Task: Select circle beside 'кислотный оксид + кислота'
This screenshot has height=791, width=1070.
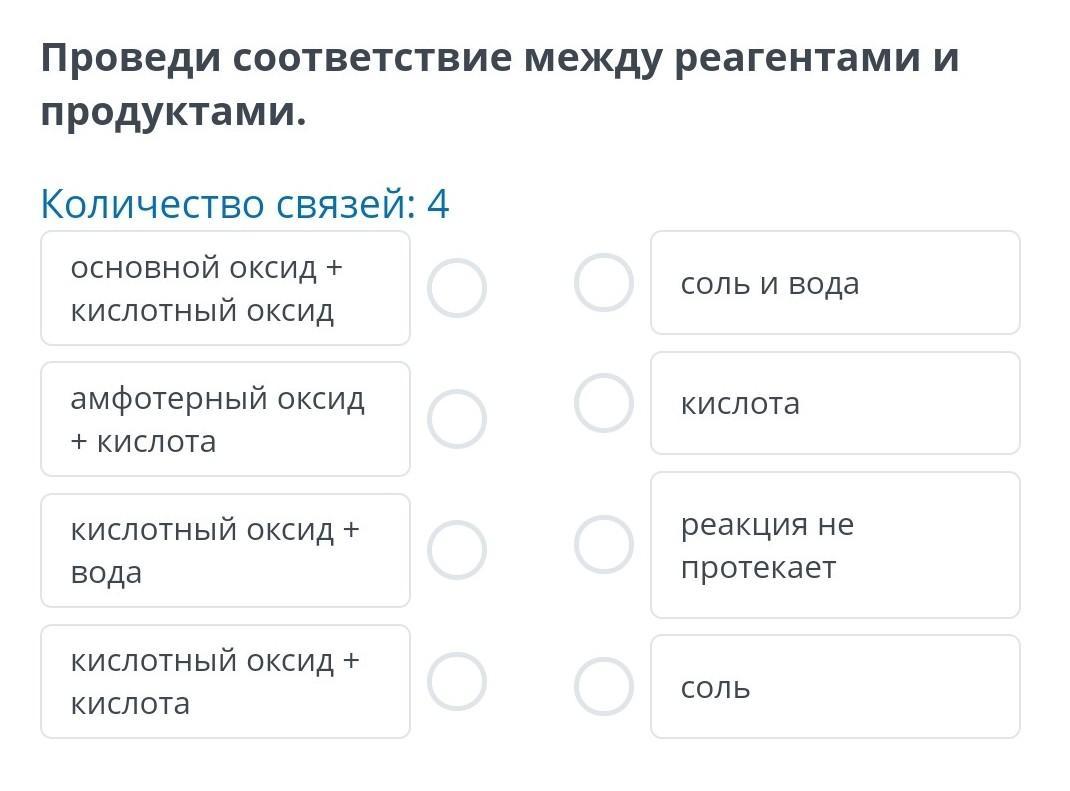Action: [x=457, y=681]
